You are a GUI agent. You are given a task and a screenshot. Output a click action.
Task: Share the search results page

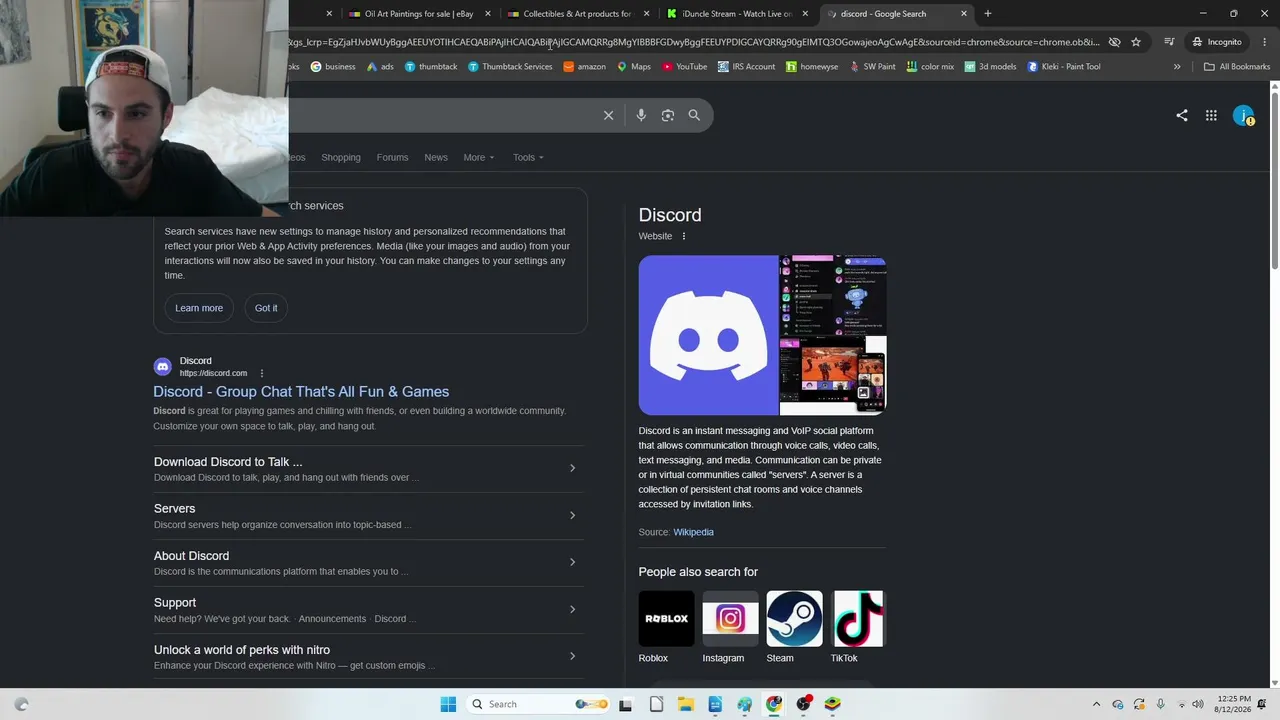click(x=1182, y=115)
